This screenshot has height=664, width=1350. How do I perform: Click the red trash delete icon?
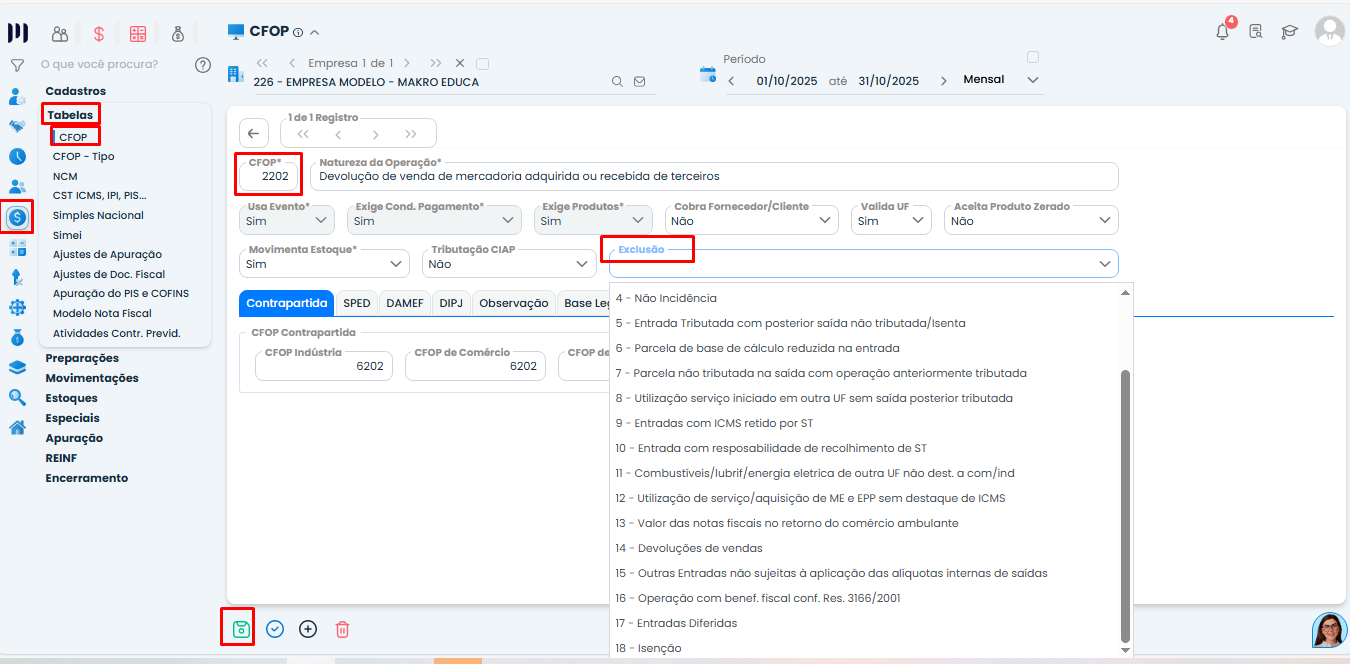click(x=342, y=629)
